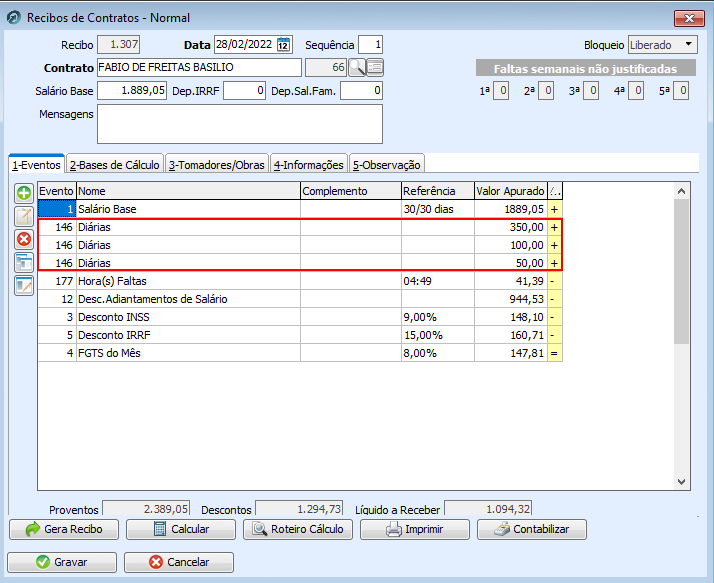Select the Desconto IRRF row
This screenshot has height=583, width=714.
click(x=300, y=335)
